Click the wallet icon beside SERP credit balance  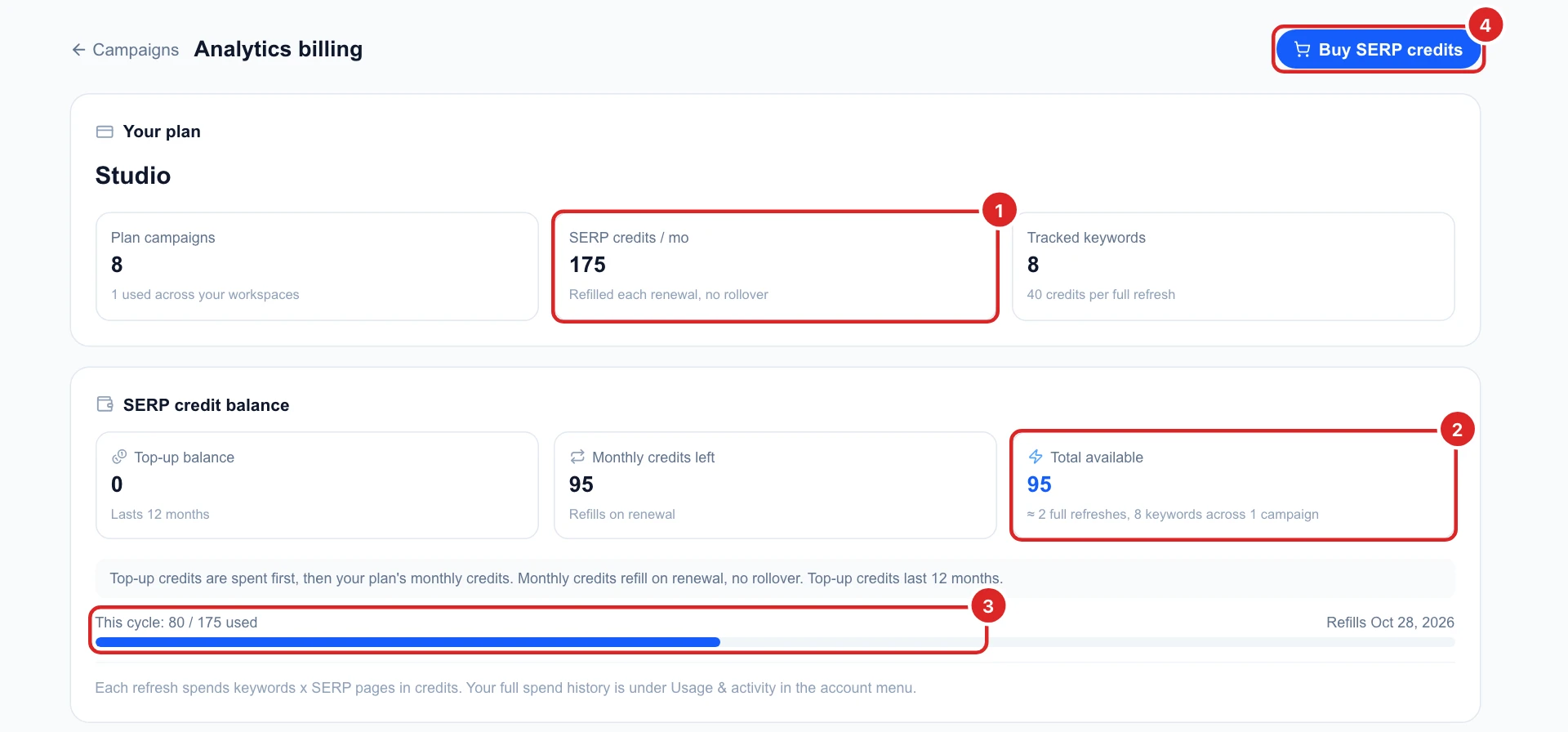coord(105,404)
